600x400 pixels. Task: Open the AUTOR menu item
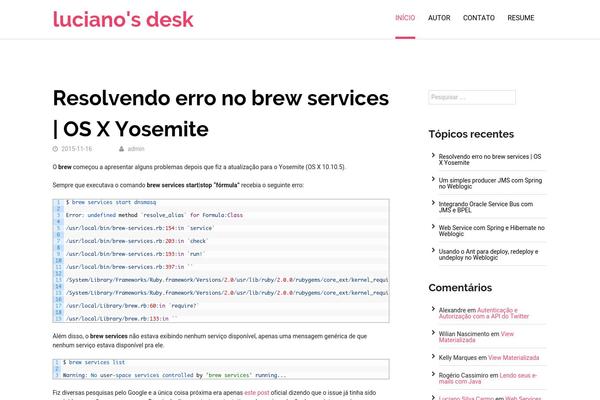point(439,18)
